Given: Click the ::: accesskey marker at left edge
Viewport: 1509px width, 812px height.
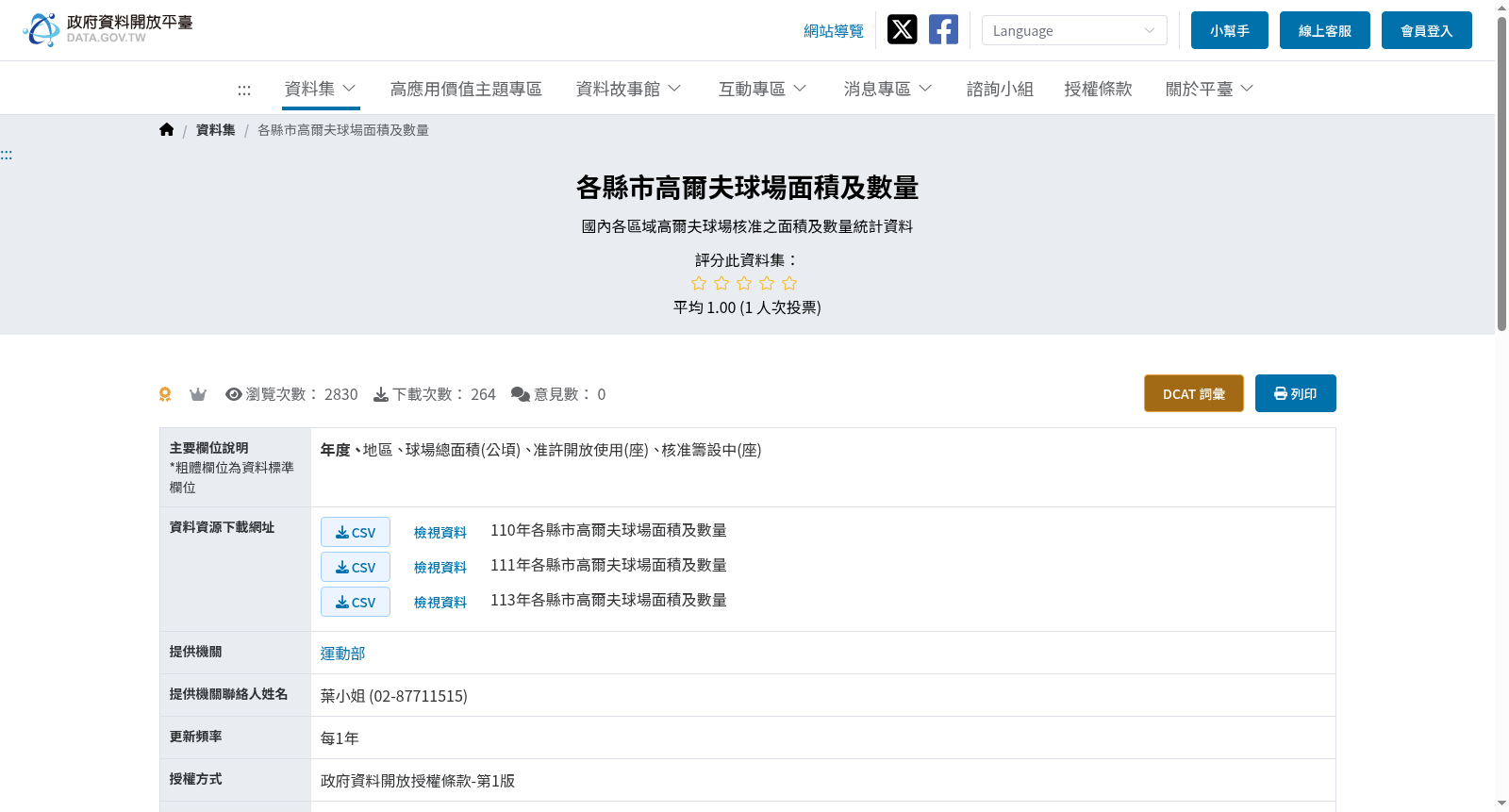Looking at the screenshot, I should 7,155.
